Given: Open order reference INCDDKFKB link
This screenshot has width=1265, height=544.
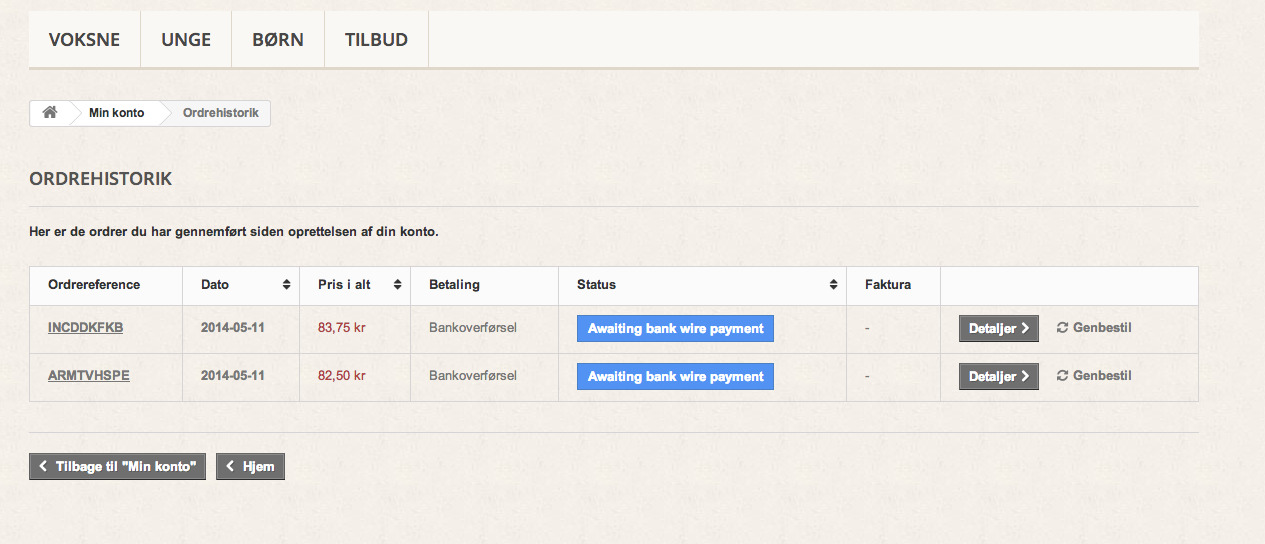Looking at the screenshot, I should coord(85,328).
